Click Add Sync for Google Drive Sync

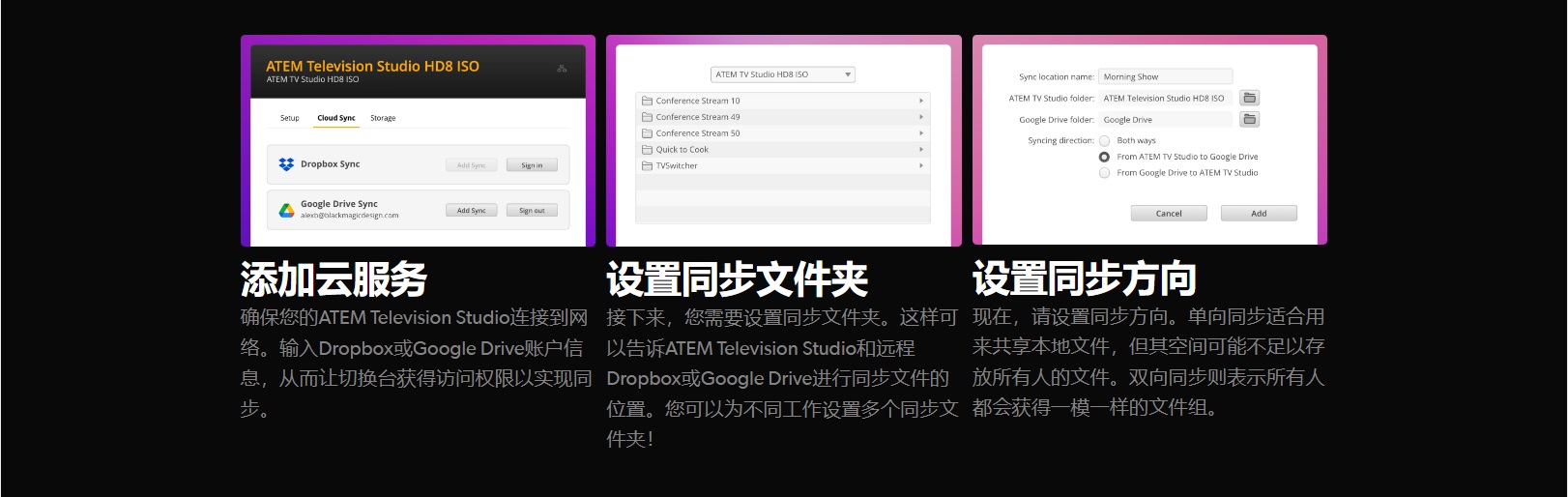coord(472,210)
